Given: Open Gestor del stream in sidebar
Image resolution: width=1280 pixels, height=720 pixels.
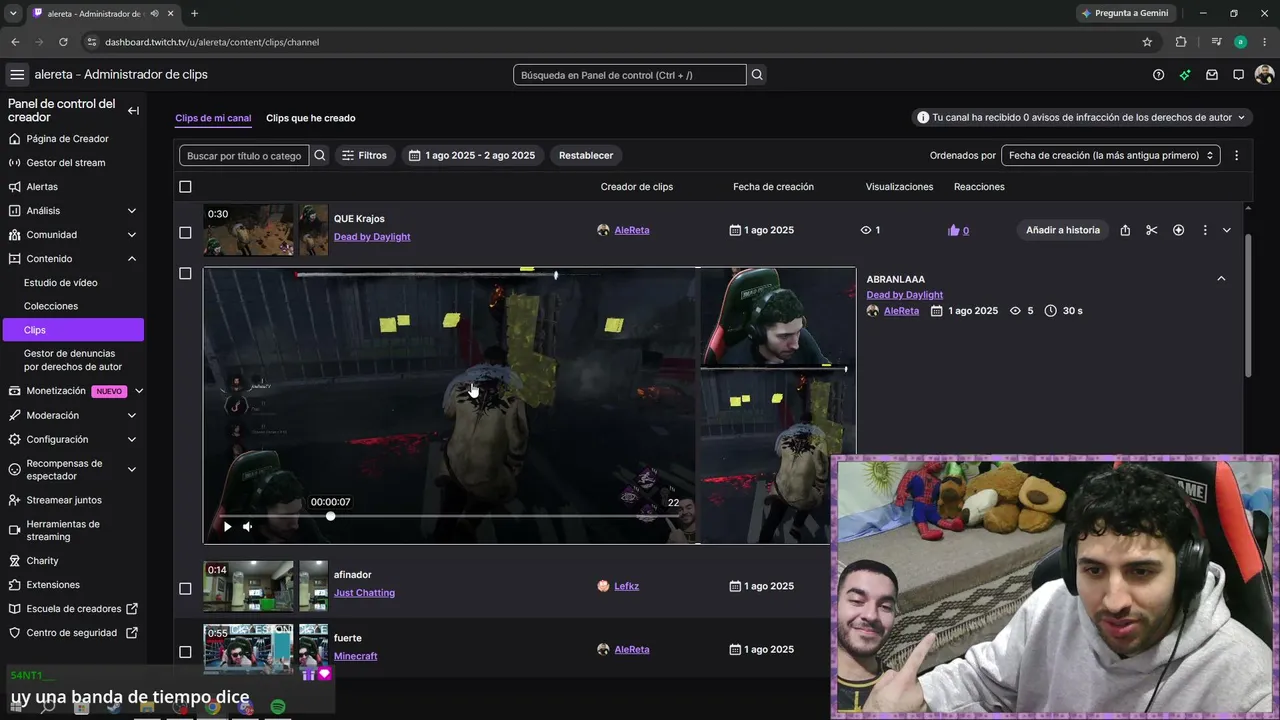Looking at the screenshot, I should click(66, 163).
